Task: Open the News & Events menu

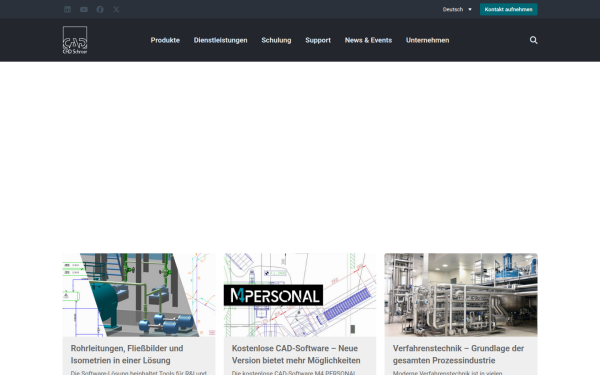Action: [368, 40]
